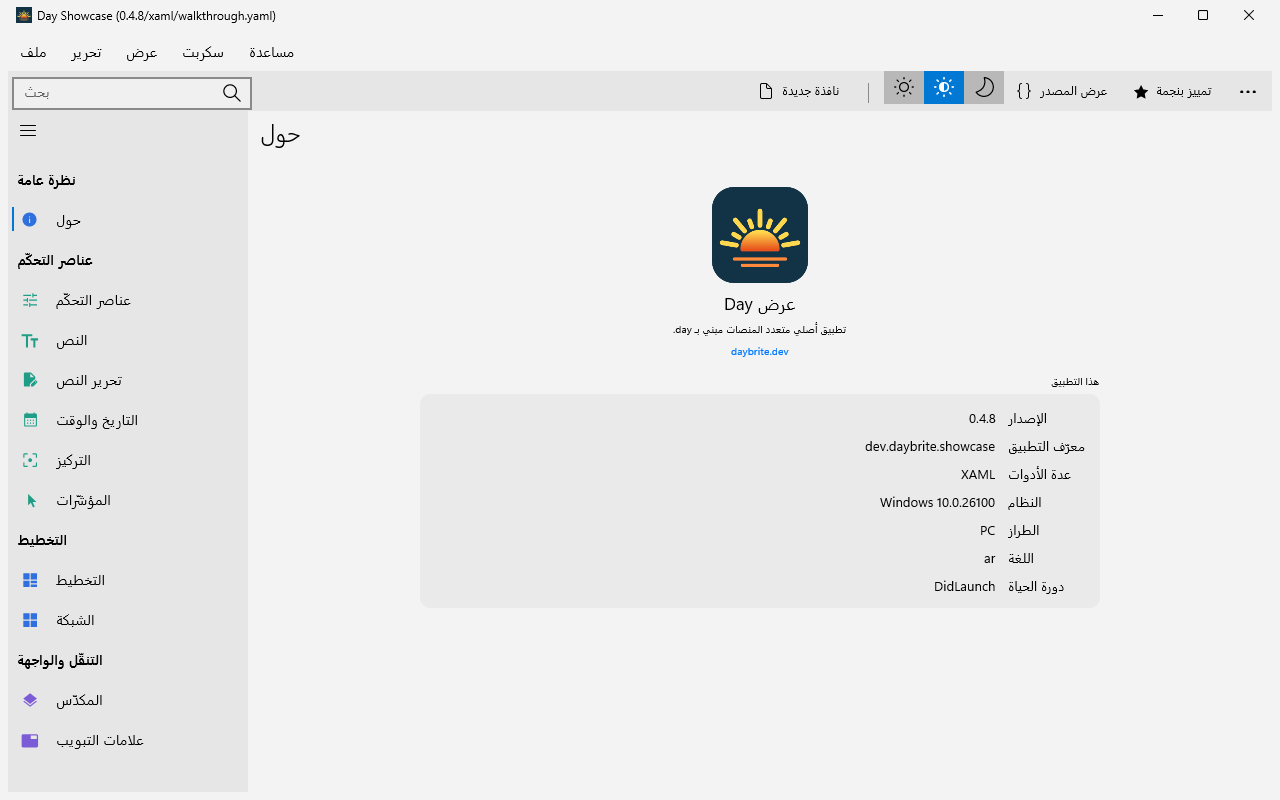Open تحرير النص sidebar item
This screenshot has height=800, width=1280.
(x=128, y=380)
